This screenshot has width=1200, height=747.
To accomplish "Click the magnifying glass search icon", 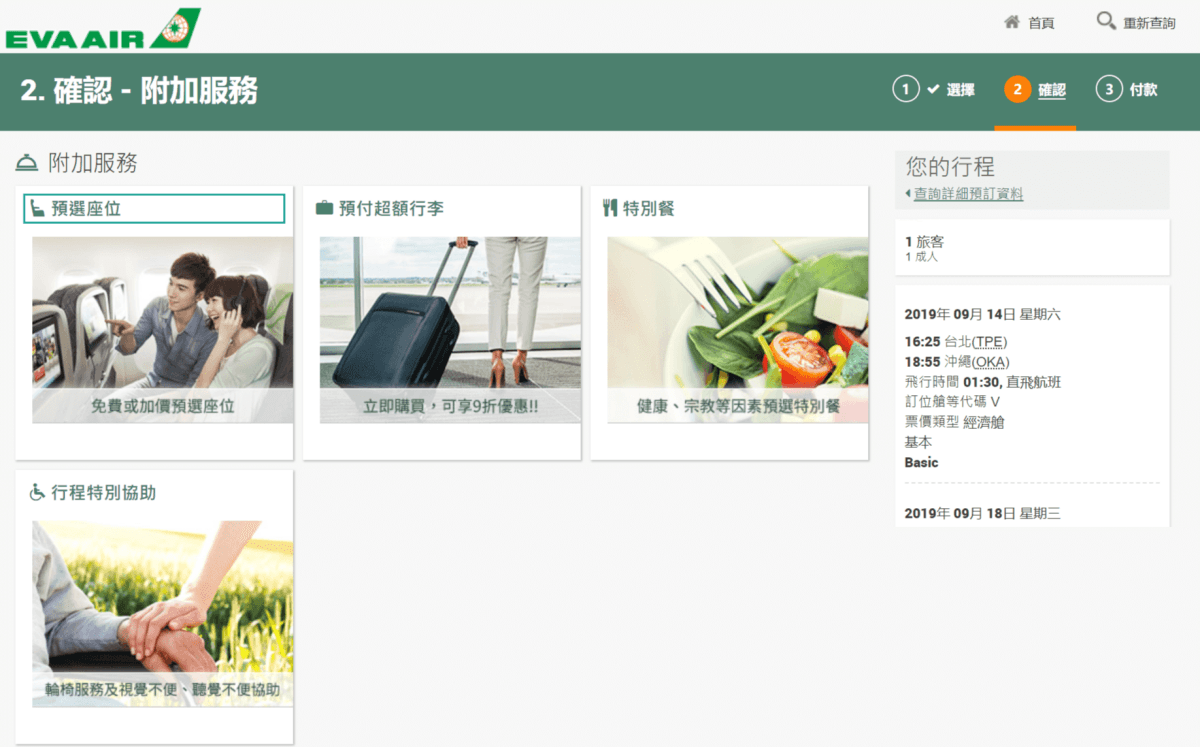I will pos(1106,21).
